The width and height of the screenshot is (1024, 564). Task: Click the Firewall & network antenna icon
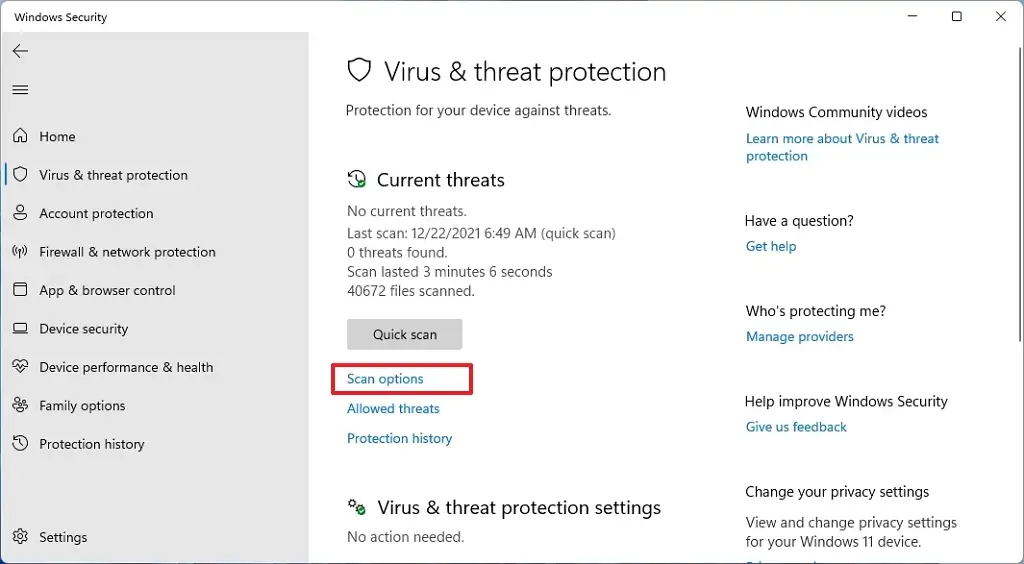(20, 251)
